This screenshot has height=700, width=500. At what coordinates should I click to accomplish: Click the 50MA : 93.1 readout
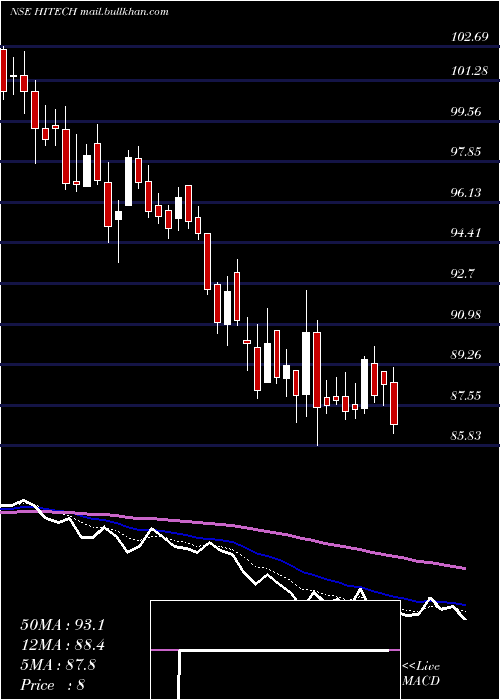[x=62, y=625]
